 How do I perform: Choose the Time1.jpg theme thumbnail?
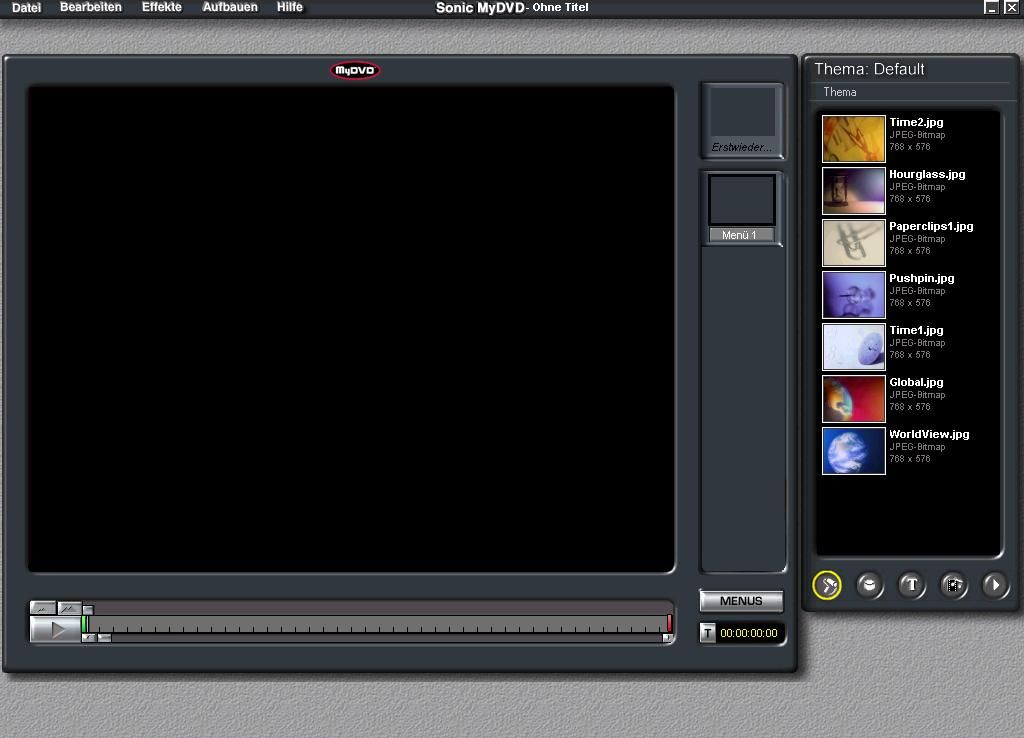(x=854, y=347)
